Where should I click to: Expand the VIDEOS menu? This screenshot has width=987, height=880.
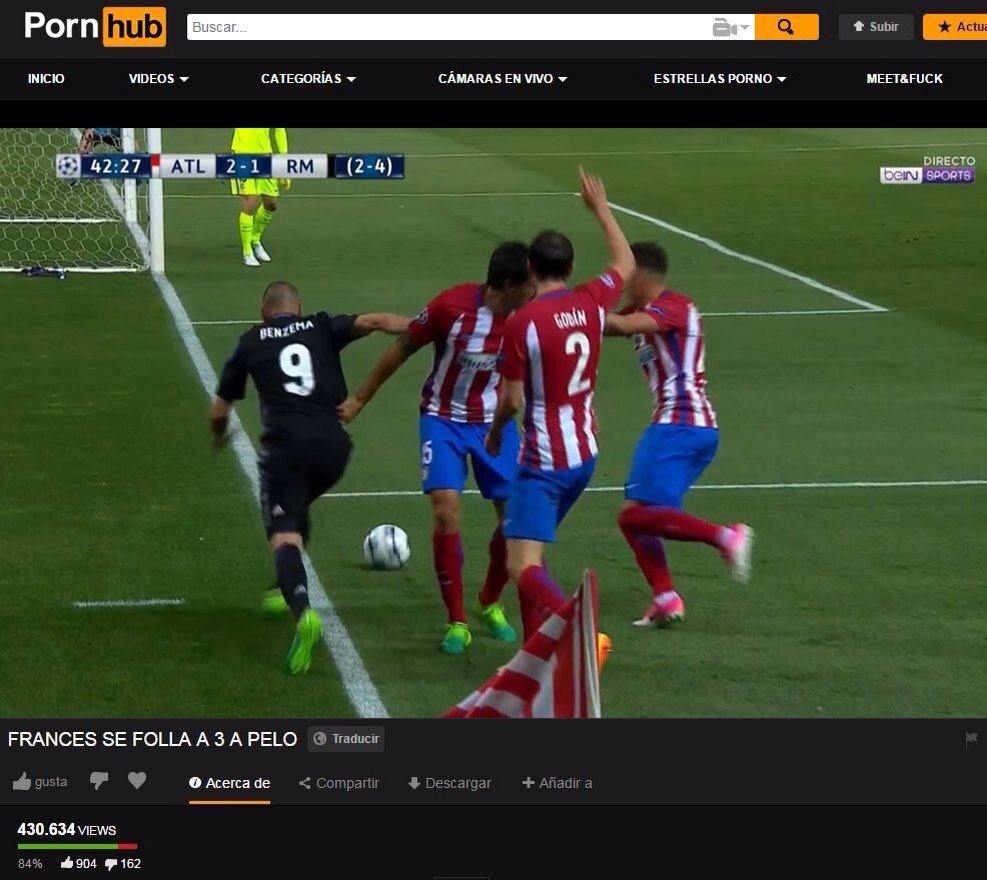(x=159, y=79)
